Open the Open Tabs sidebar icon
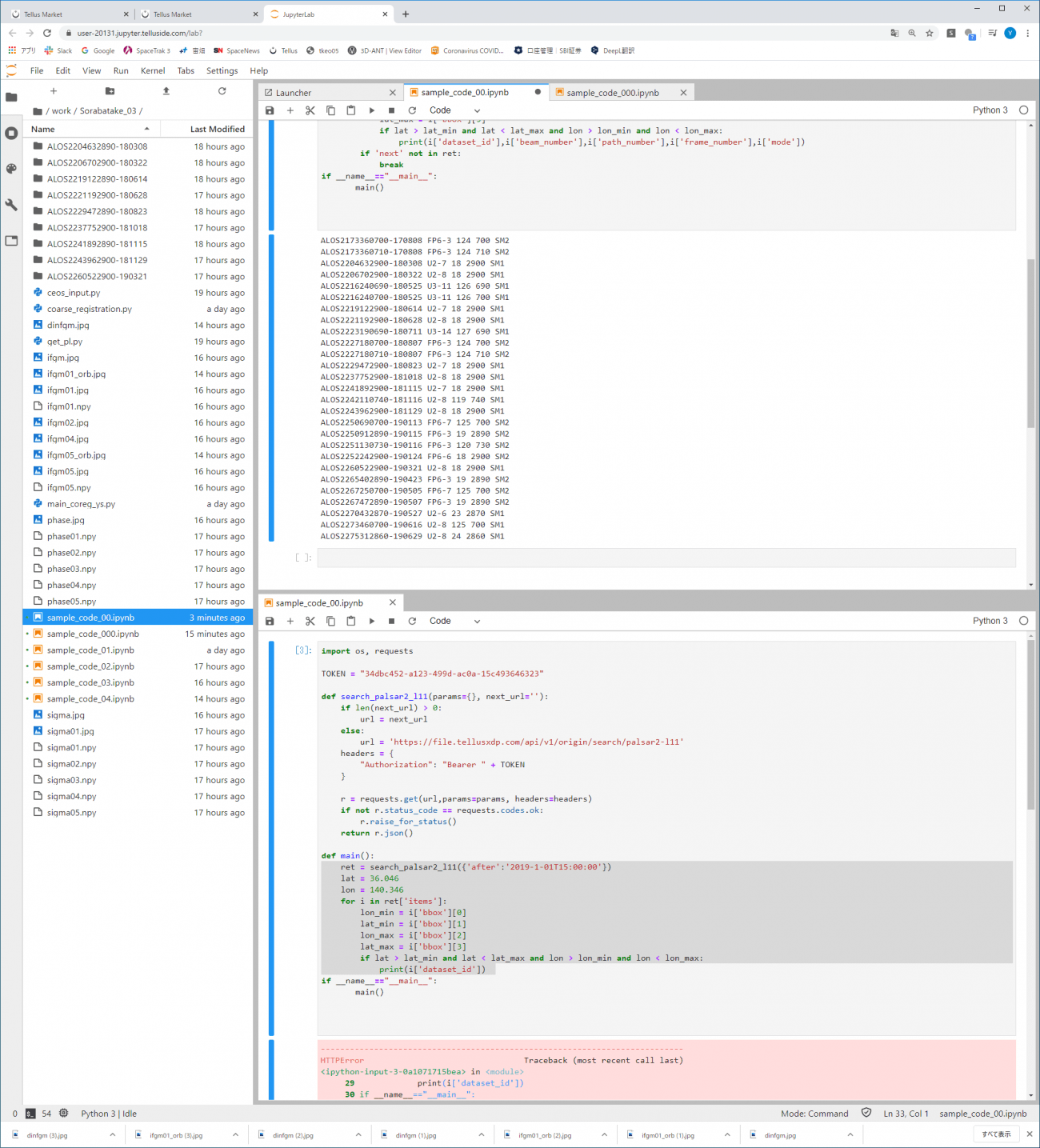1040x1148 pixels. [x=11, y=240]
